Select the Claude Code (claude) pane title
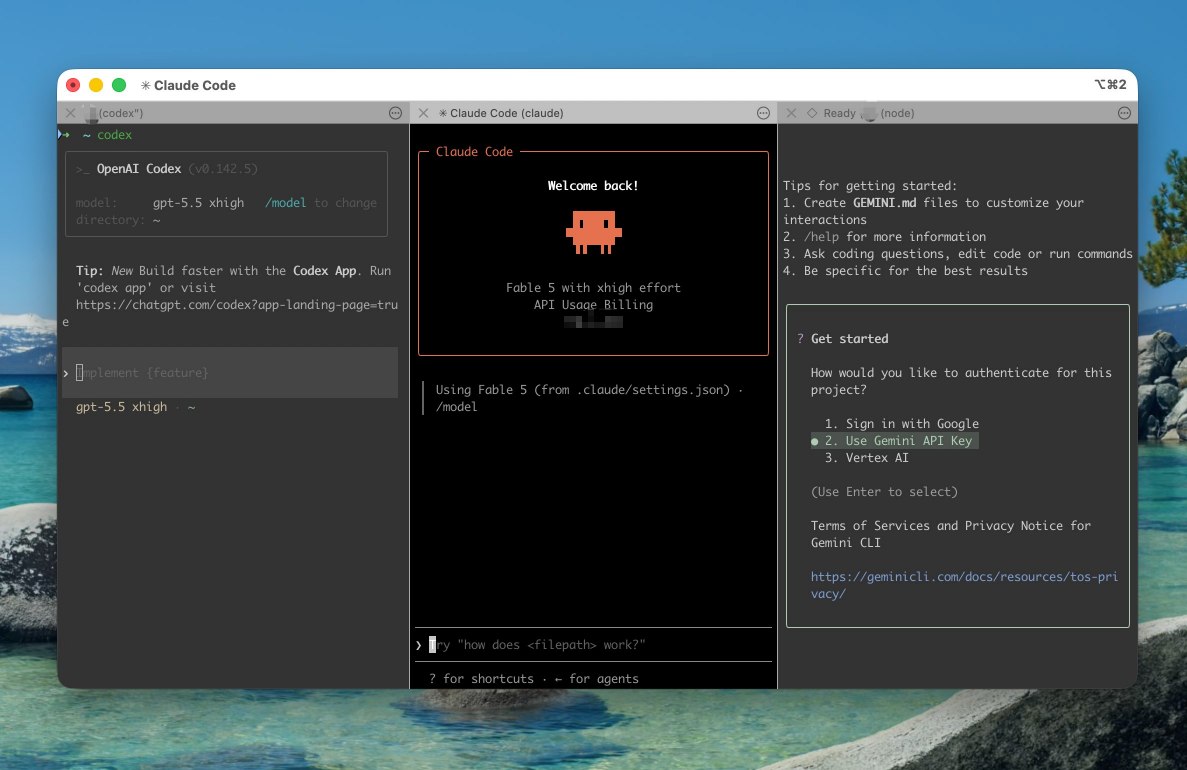 506,113
